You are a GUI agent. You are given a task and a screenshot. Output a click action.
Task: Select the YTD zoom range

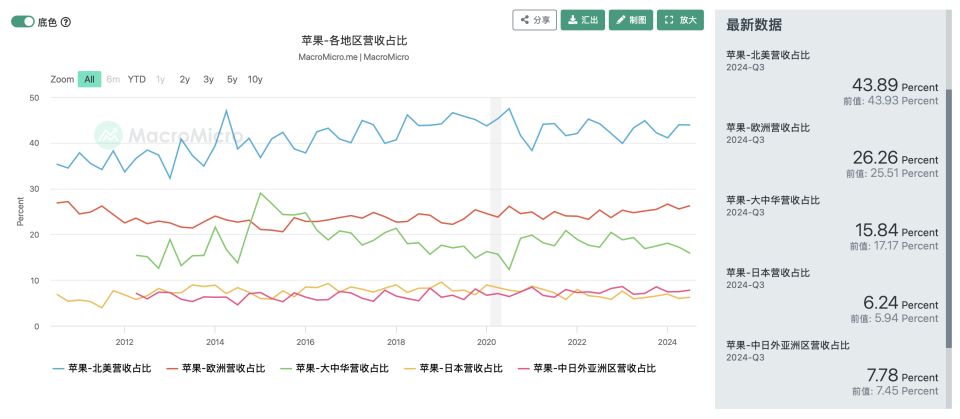(137, 79)
